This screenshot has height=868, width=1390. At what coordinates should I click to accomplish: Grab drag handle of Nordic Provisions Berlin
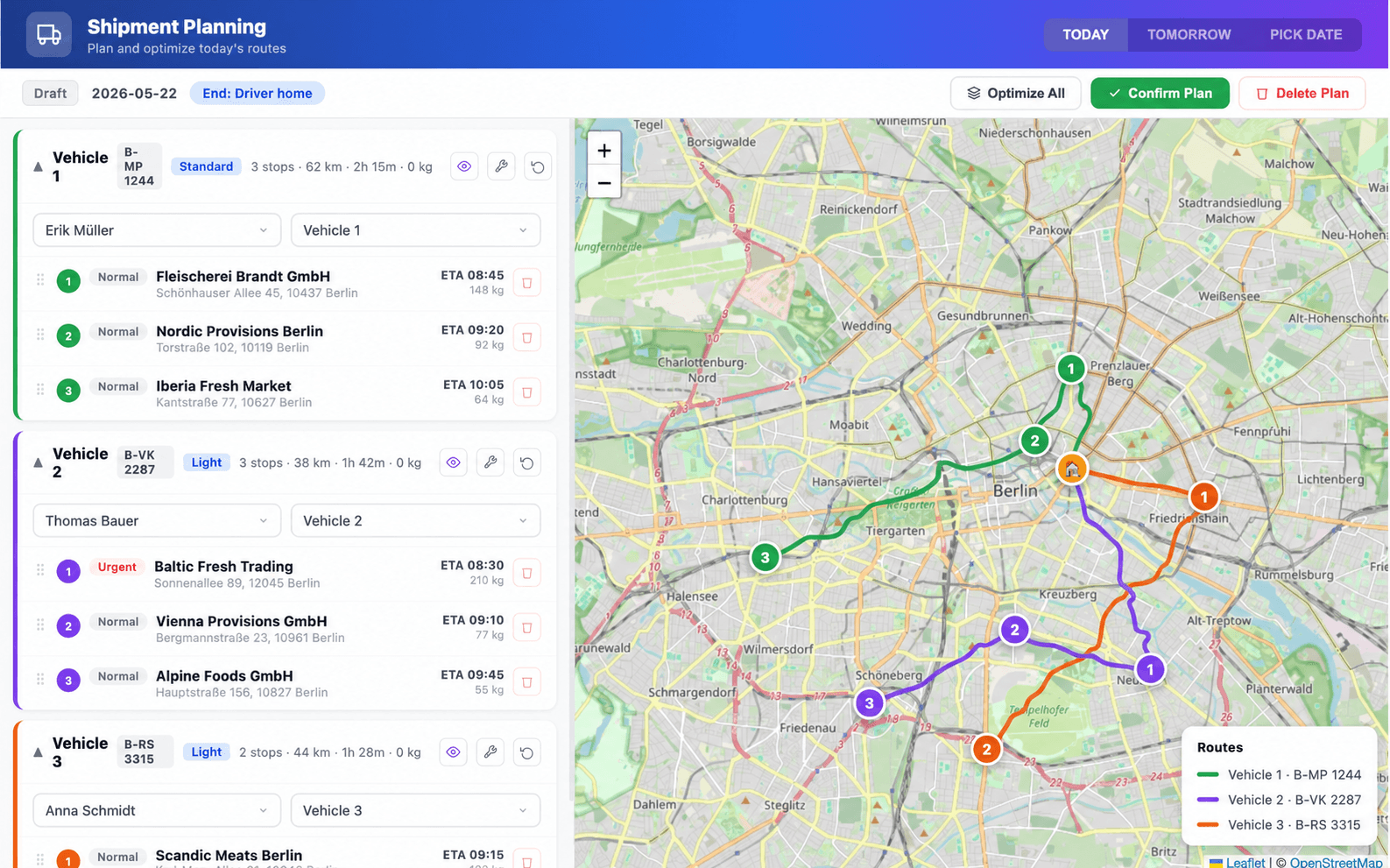40,335
